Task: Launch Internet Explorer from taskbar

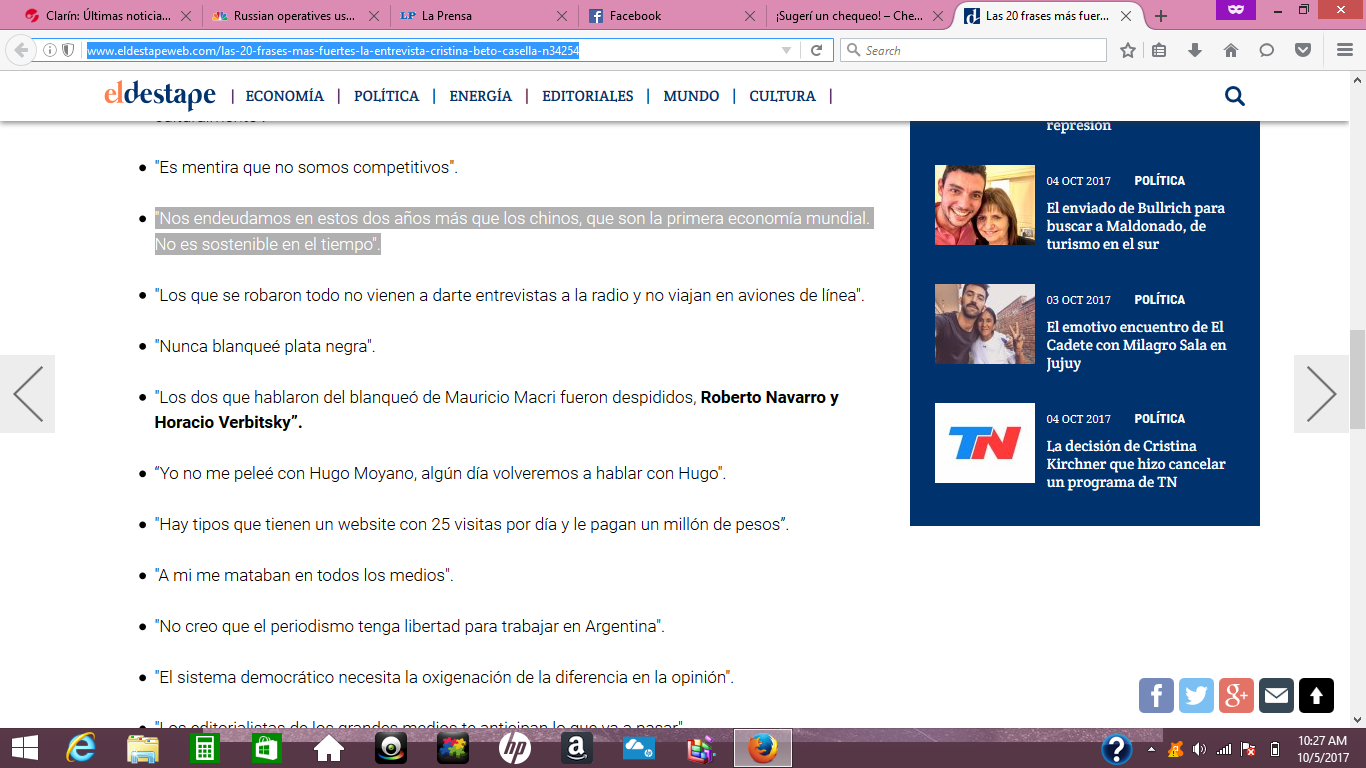Action: 81,748
